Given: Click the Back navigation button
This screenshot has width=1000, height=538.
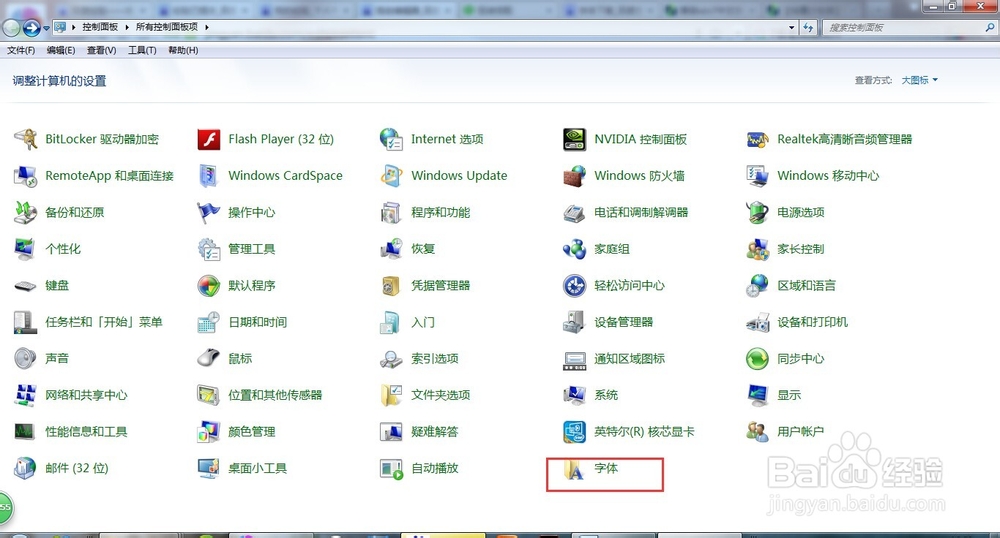Looking at the screenshot, I should tap(11, 28).
